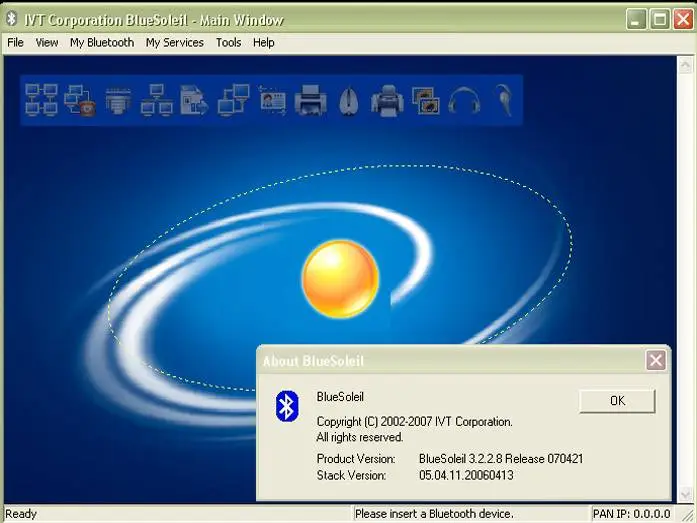Open the Tools menu
Viewport: 697px width, 523px height.
(228, 43)
